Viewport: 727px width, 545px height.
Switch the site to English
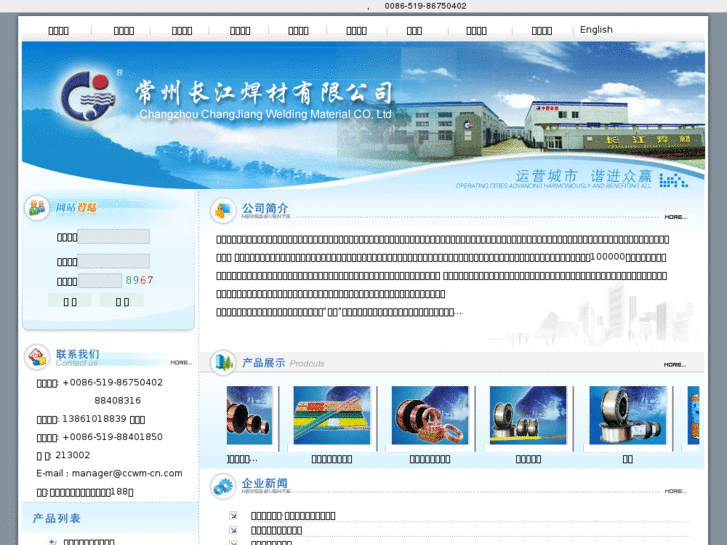tap(596, 30)
